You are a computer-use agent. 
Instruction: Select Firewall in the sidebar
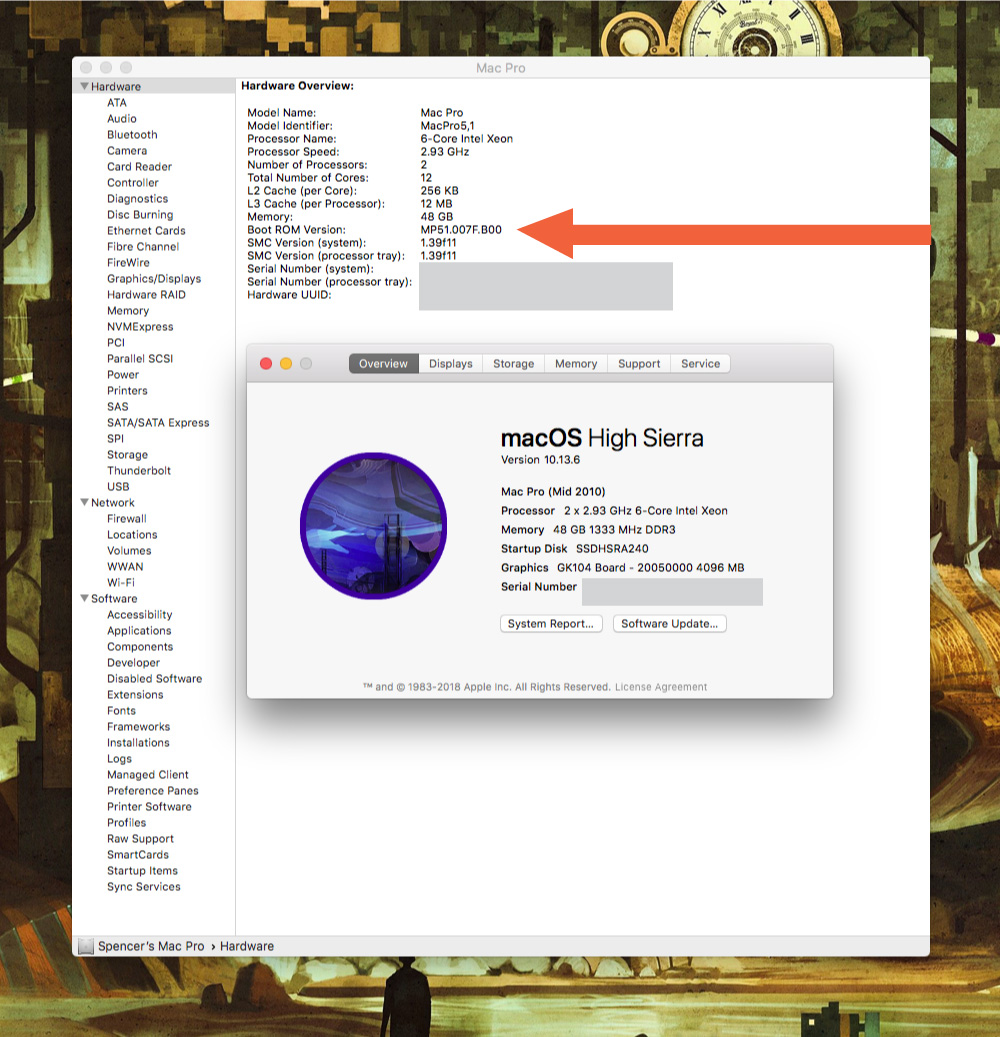click(127, 518)
